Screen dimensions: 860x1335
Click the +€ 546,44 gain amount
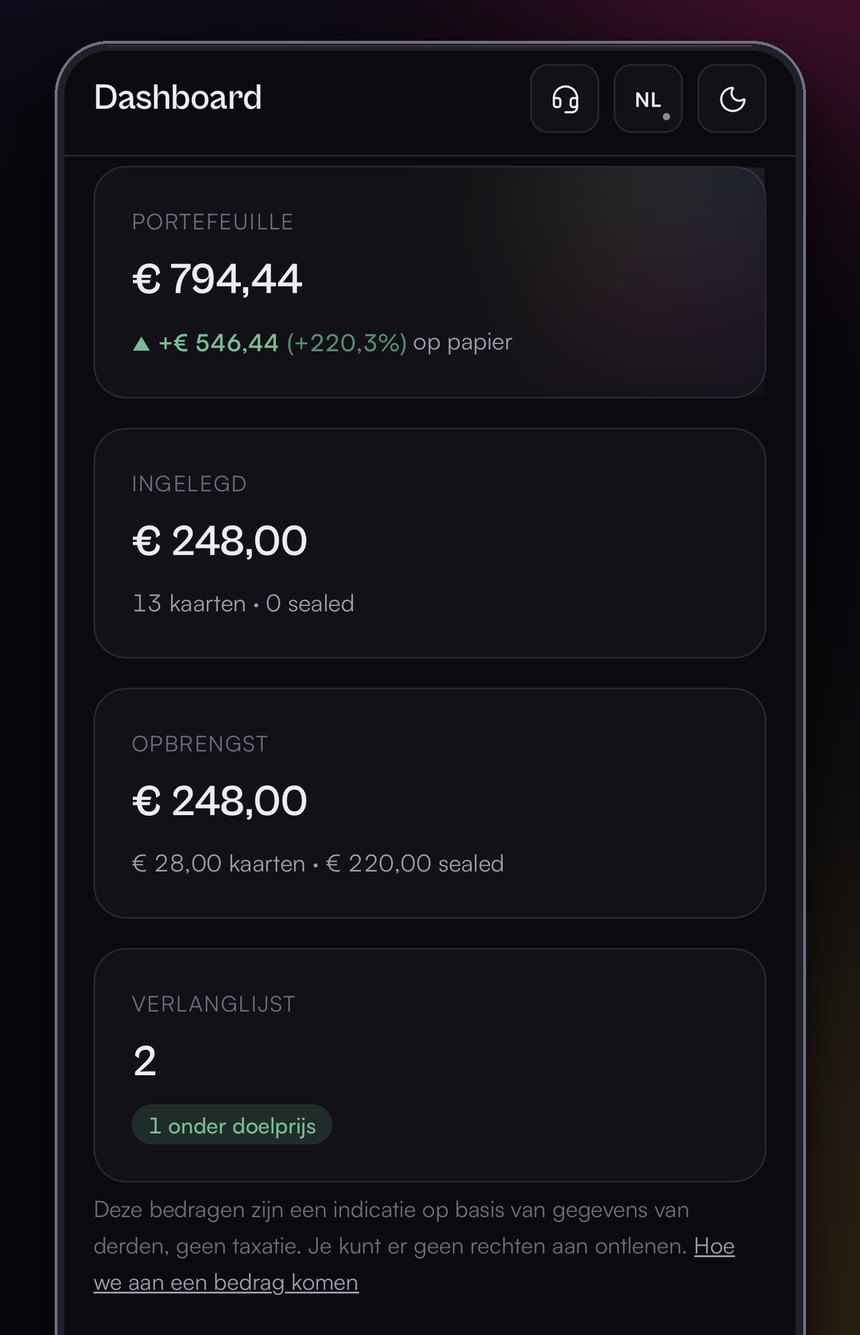click(x=218, y=342)
